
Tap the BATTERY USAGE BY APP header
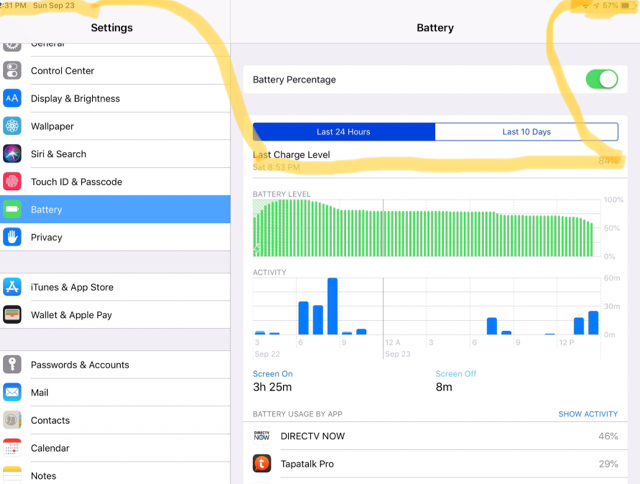point(297,414)
